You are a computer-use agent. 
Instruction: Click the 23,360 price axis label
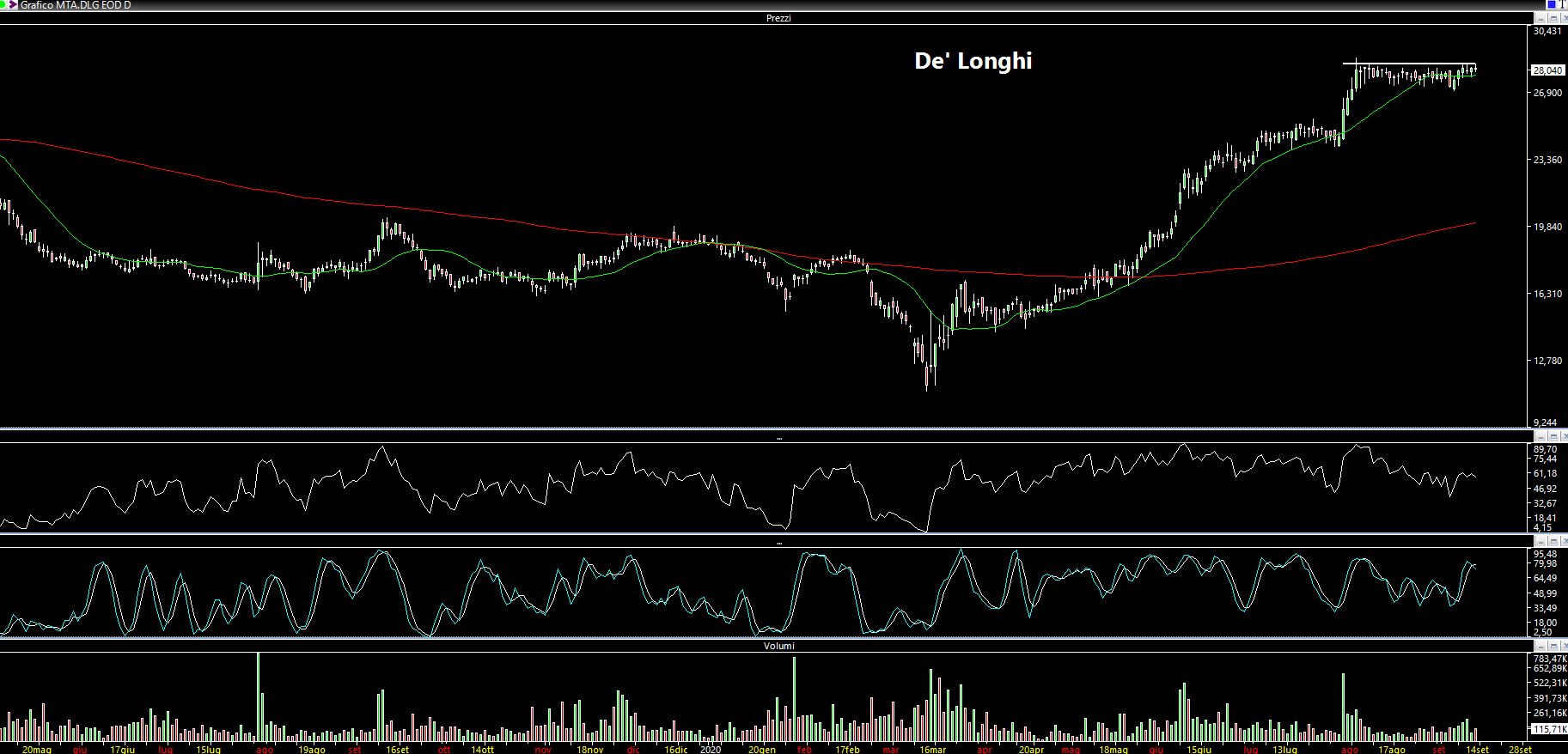pos(1547,160)
